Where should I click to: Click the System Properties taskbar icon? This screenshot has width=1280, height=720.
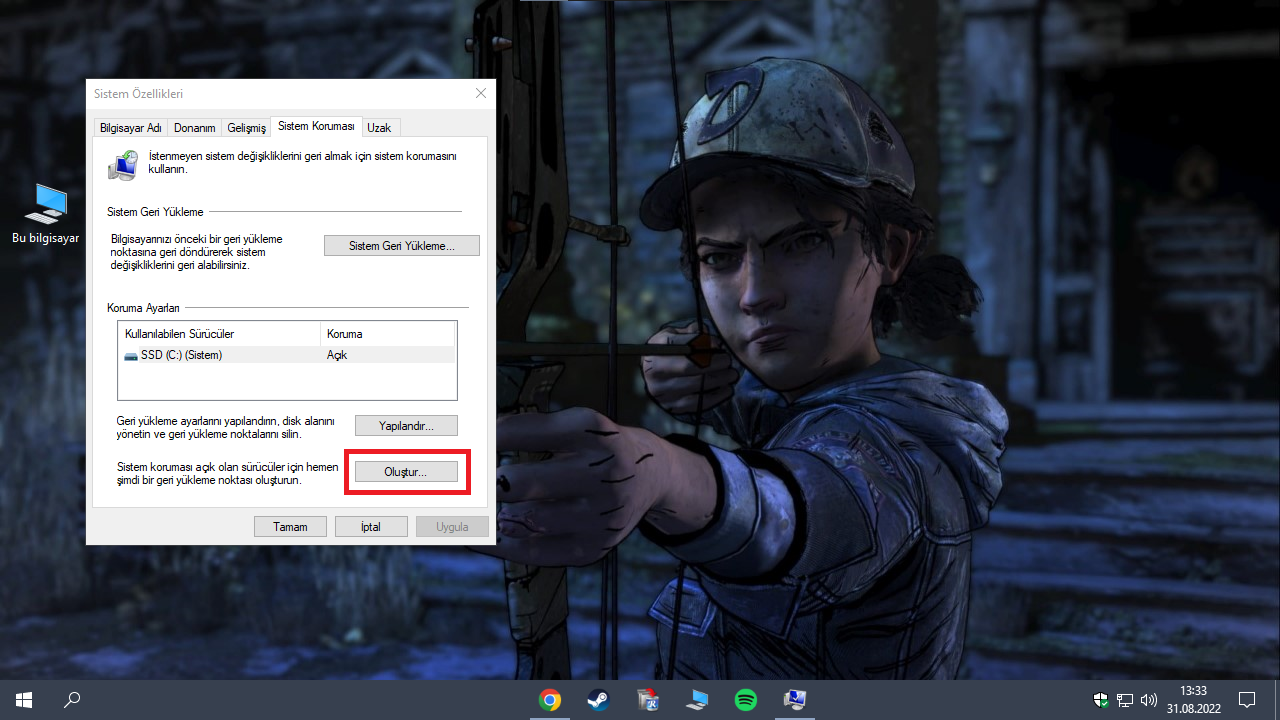tap(795, 700)
